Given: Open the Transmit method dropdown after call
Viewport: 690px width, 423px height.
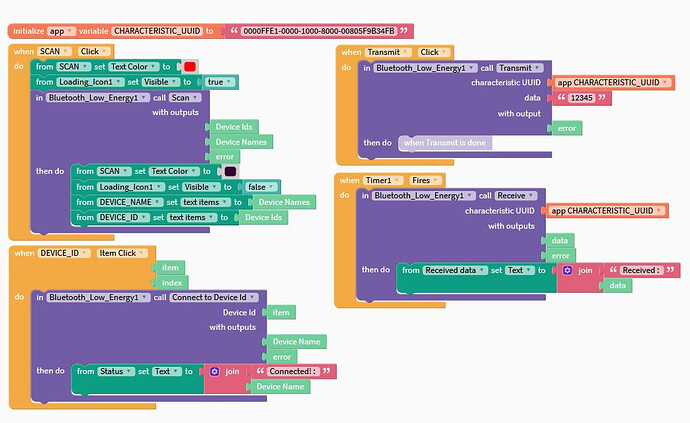Looking at the screenshot, I should point(520,68).
